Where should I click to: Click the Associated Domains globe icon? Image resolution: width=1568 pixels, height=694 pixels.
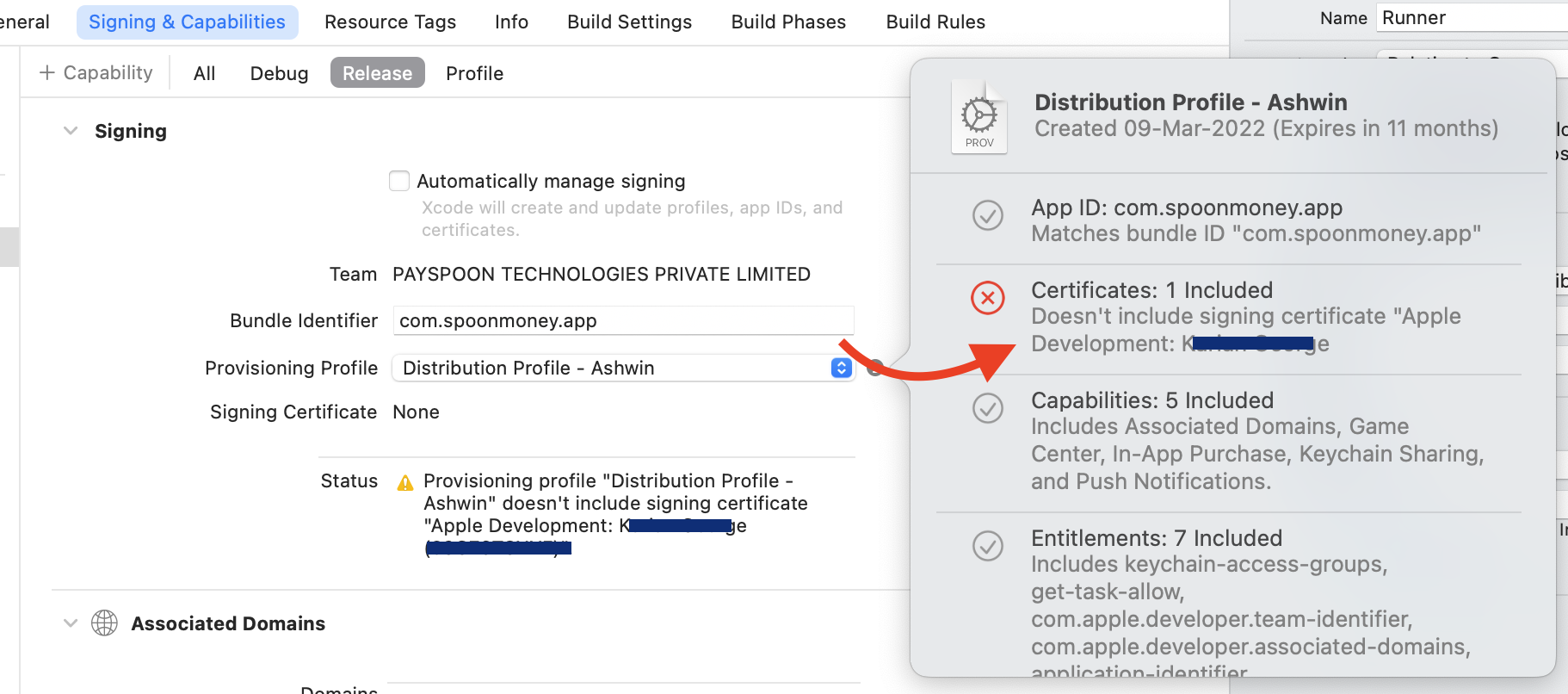click(104, 623)
